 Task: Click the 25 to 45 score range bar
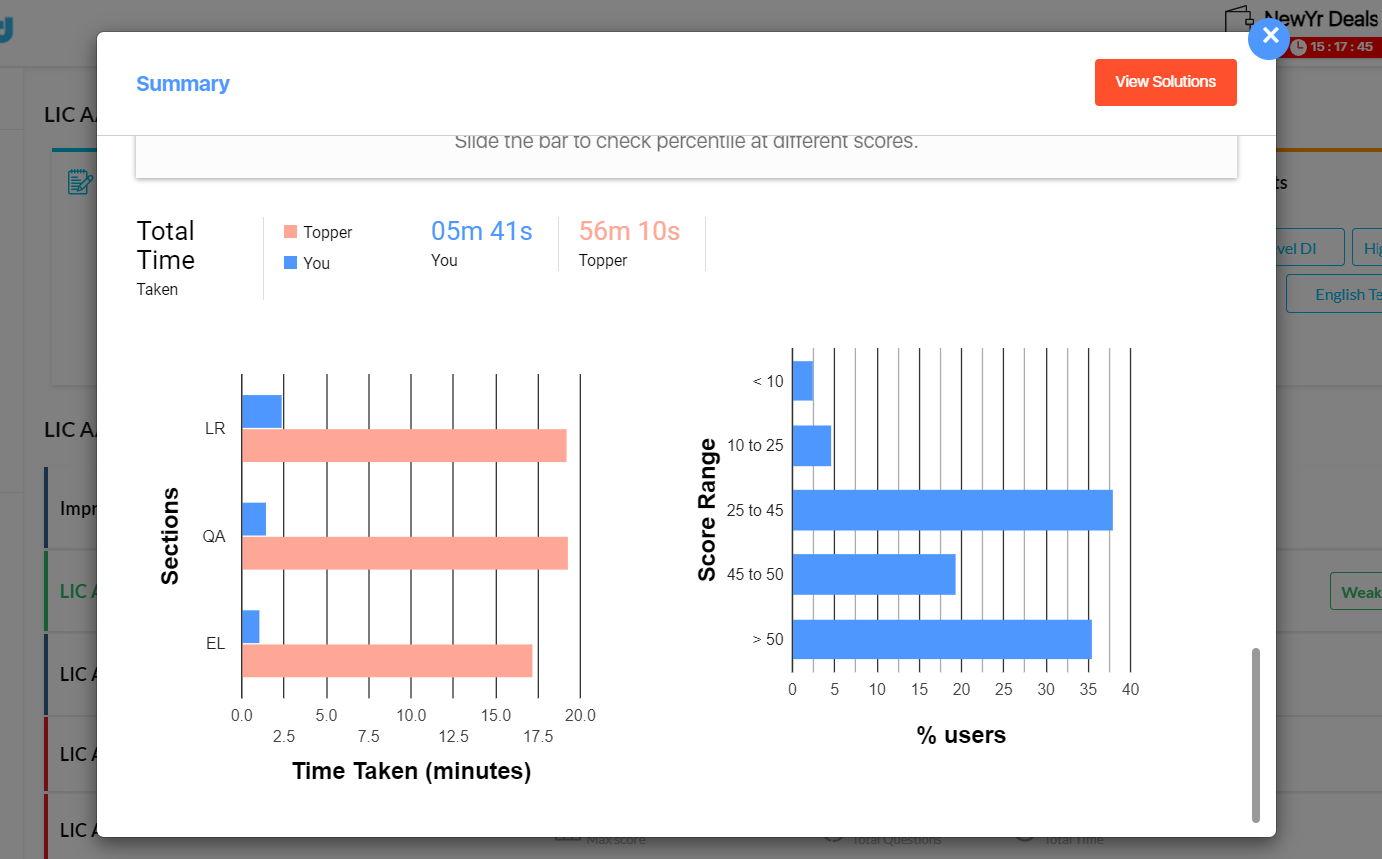pyautogui.click(x=952, y=510)
